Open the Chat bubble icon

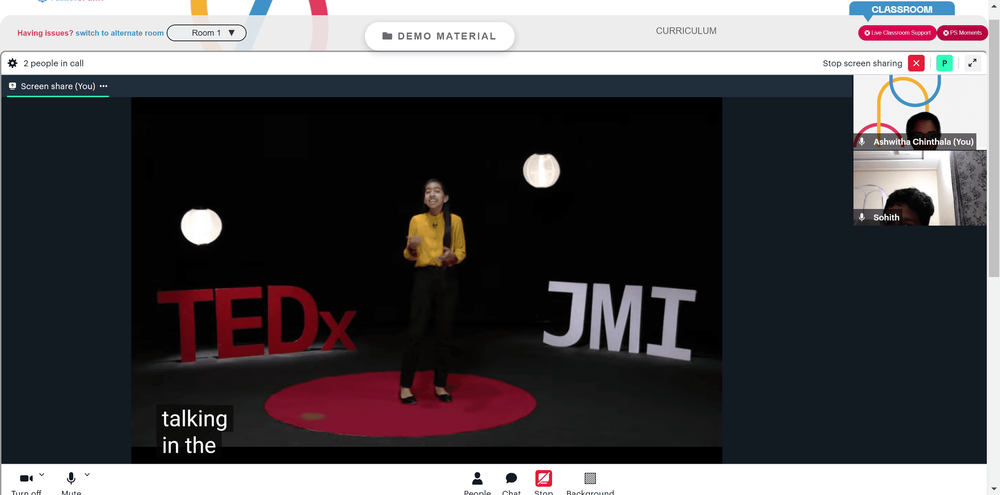pyautogui.click(x=511, y=478)
